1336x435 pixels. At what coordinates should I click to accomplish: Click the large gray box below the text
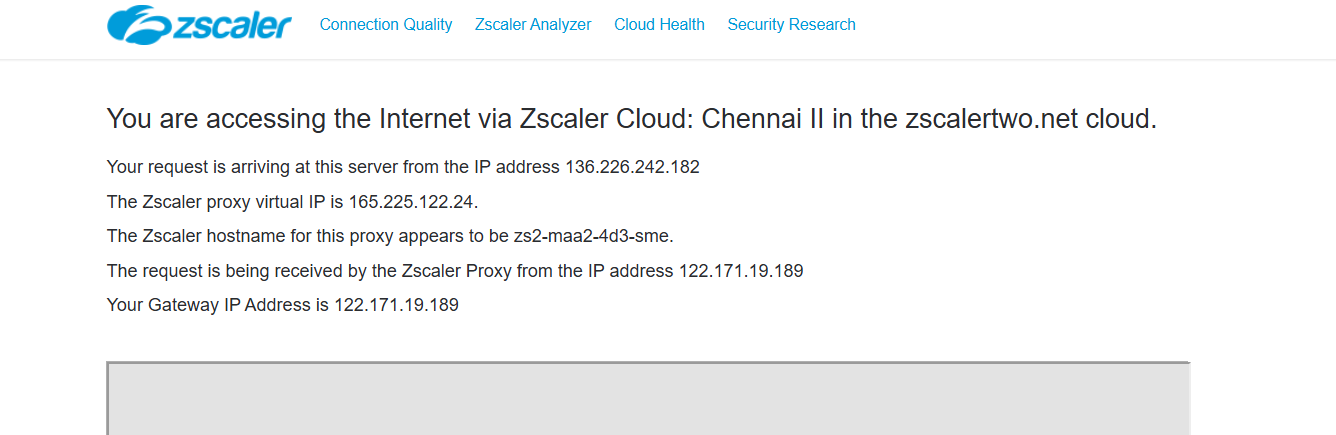(x=648, y=398)
